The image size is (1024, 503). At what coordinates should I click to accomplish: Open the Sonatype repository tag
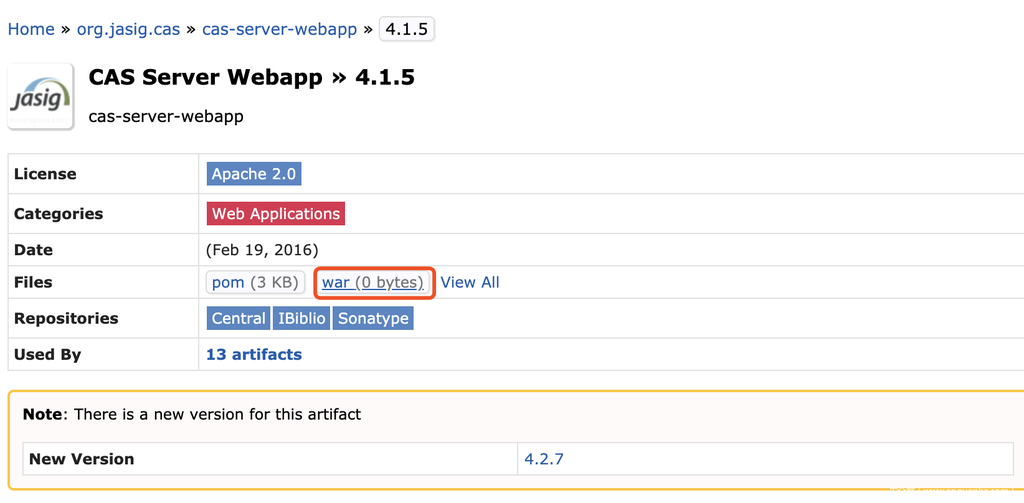pyautogui.click(x=373, y=319)
